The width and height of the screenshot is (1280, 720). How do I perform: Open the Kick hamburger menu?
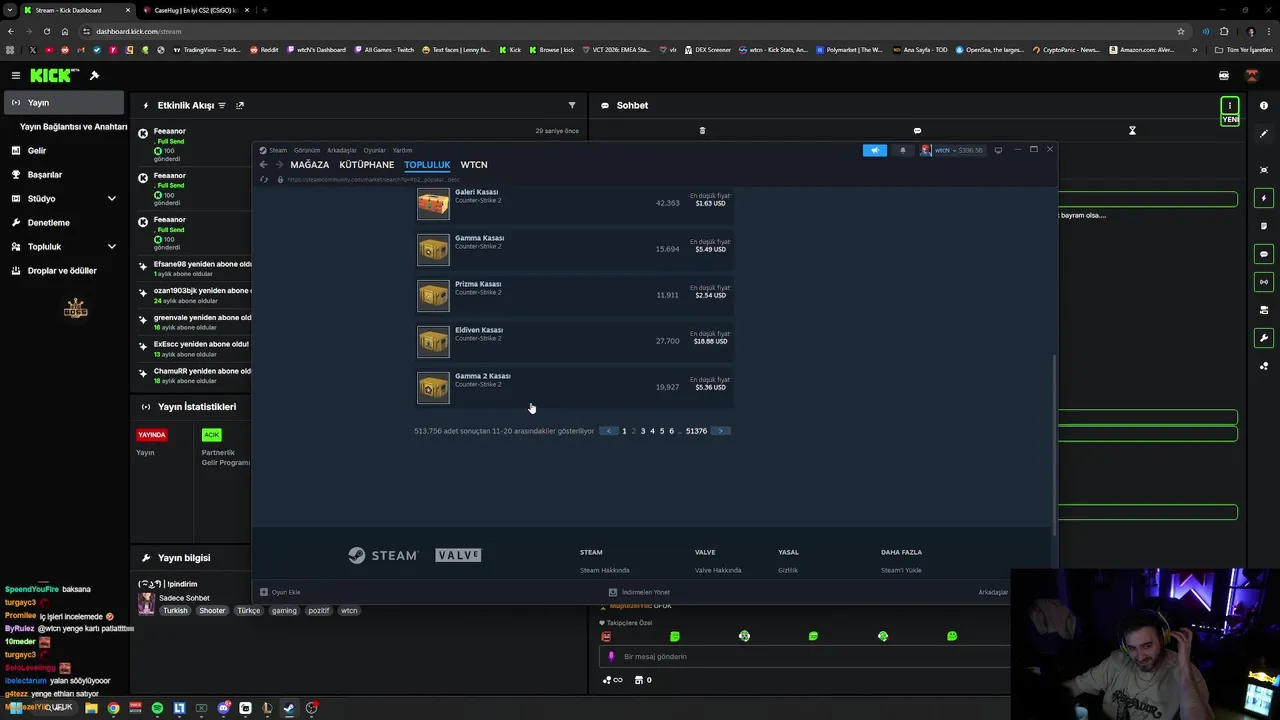click(x=15, y=75)
